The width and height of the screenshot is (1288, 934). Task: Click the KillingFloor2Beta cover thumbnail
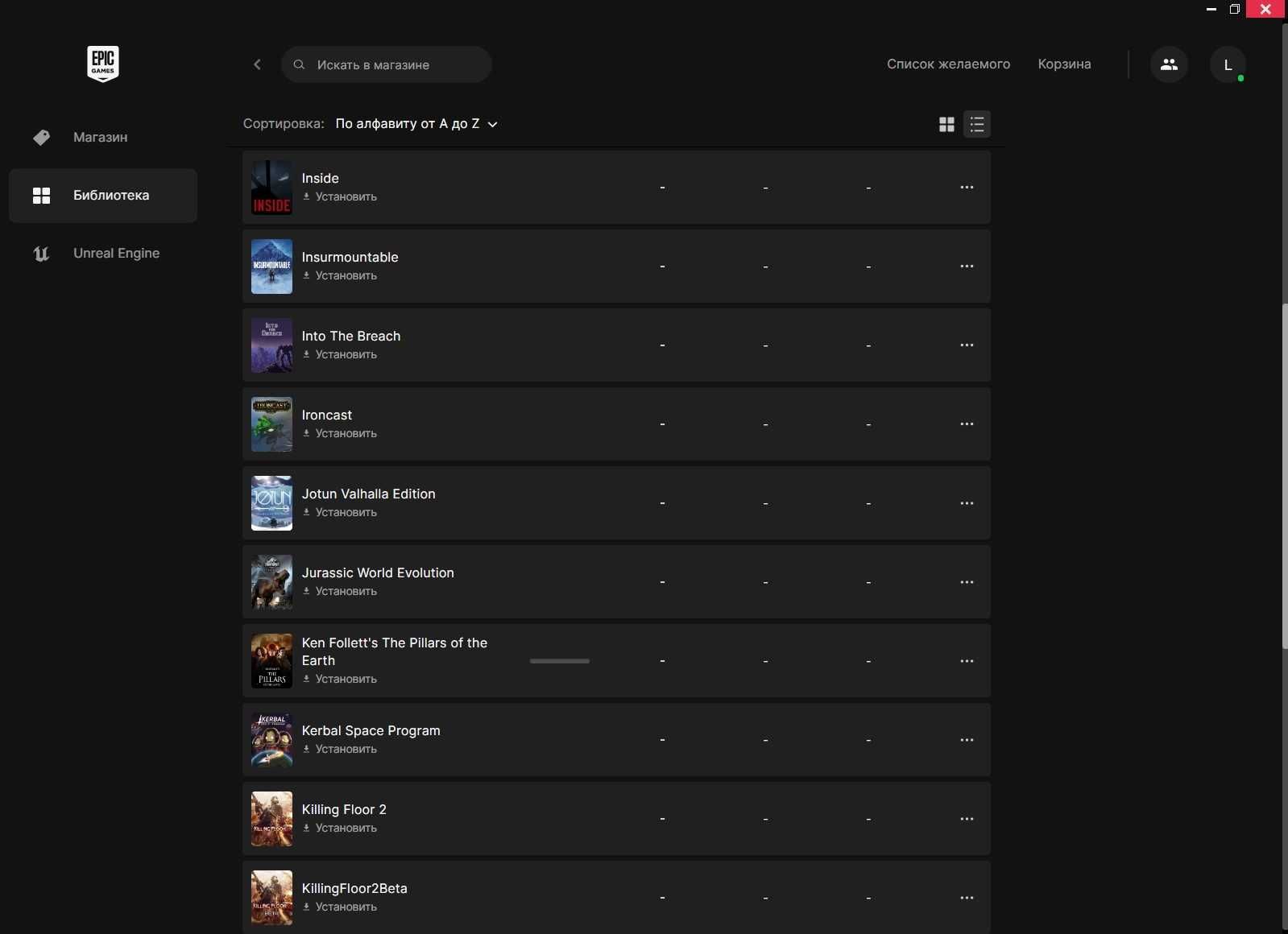coord(271,898)
